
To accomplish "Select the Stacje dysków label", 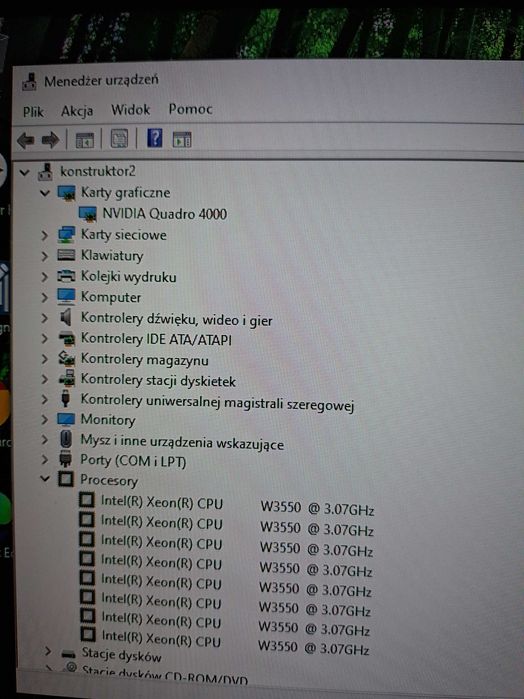I will 121,655.
